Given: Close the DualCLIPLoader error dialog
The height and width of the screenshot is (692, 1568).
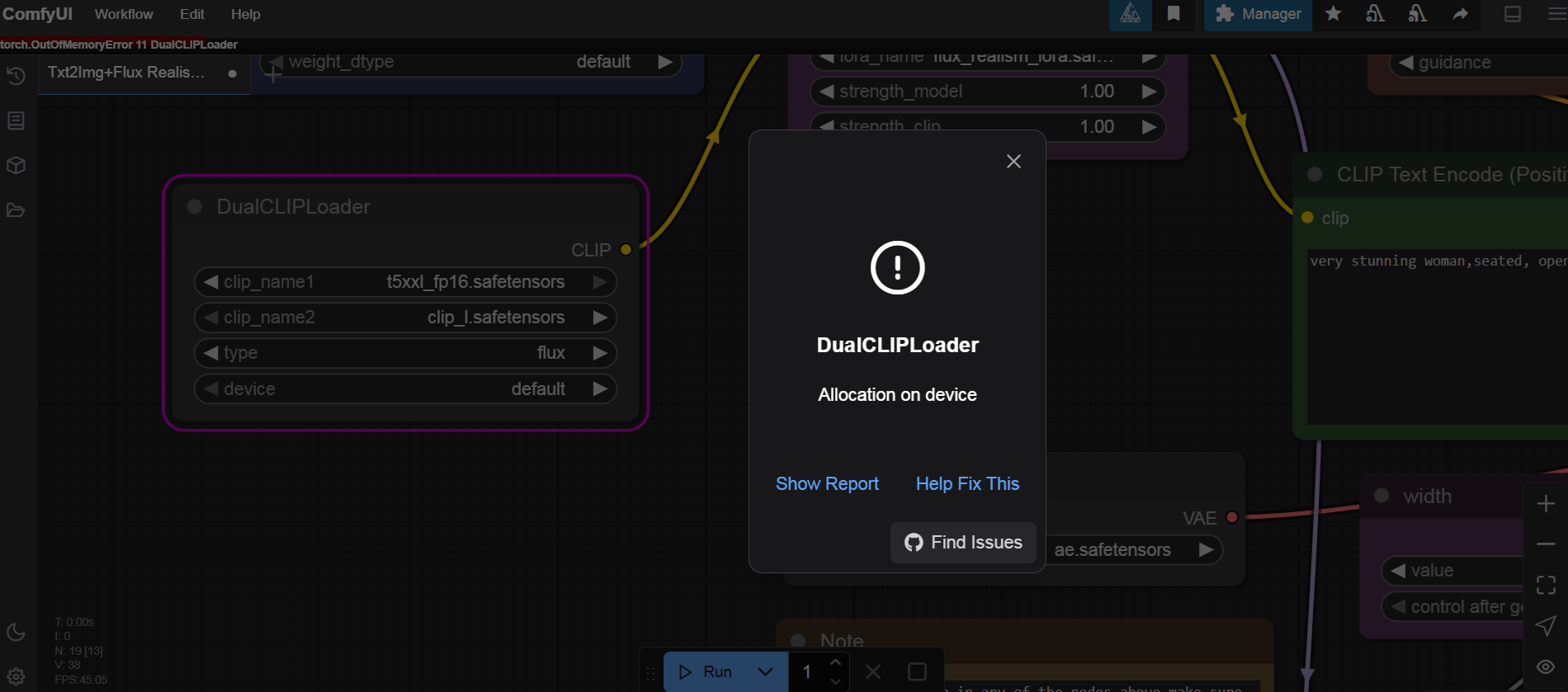Looking at the screenshot, I should pos(1013,162).
